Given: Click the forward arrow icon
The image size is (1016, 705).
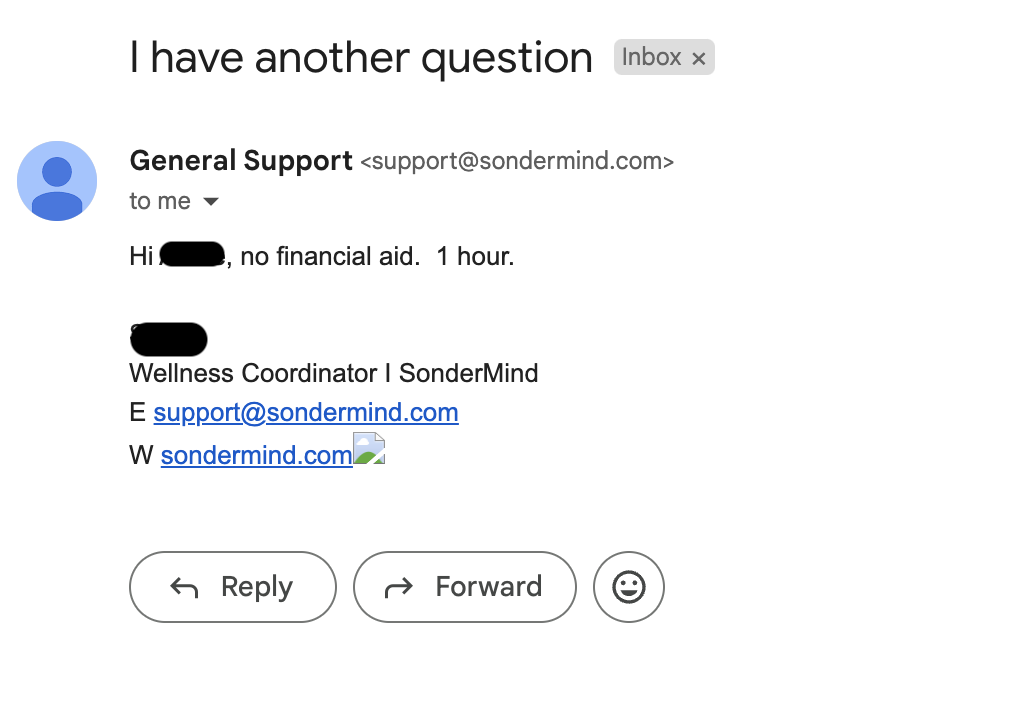Looking at the screenshot, I should pyautogui.click(x=399, y=587).
